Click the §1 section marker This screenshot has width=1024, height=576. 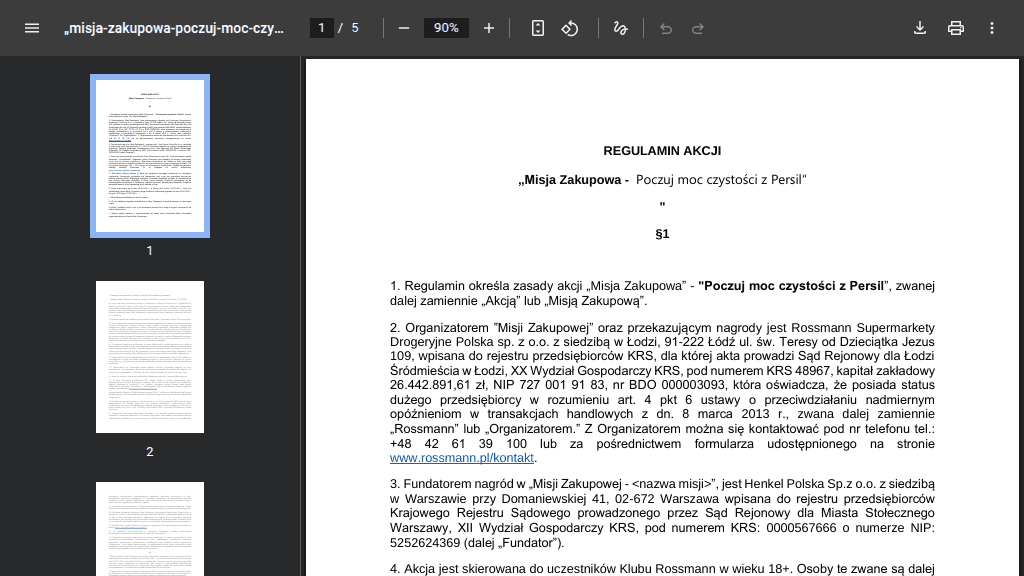[662, 234]
